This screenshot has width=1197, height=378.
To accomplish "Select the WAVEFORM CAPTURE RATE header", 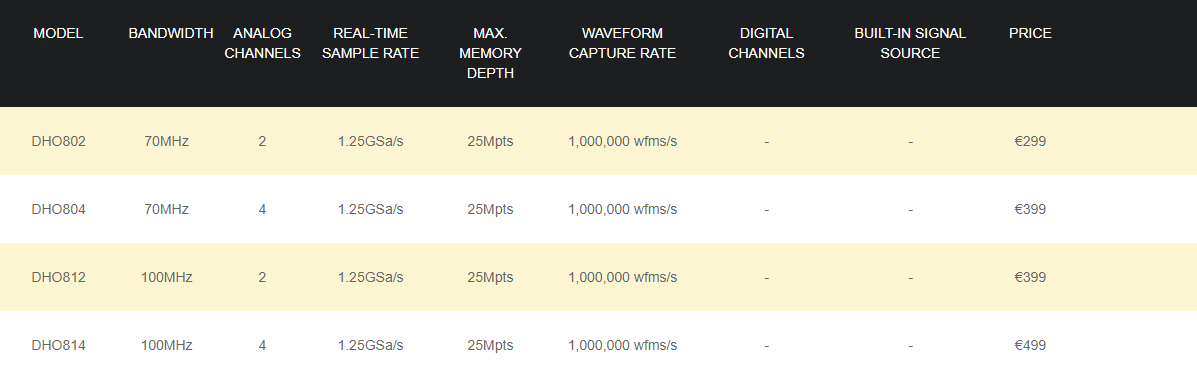I will coord(622,44).
